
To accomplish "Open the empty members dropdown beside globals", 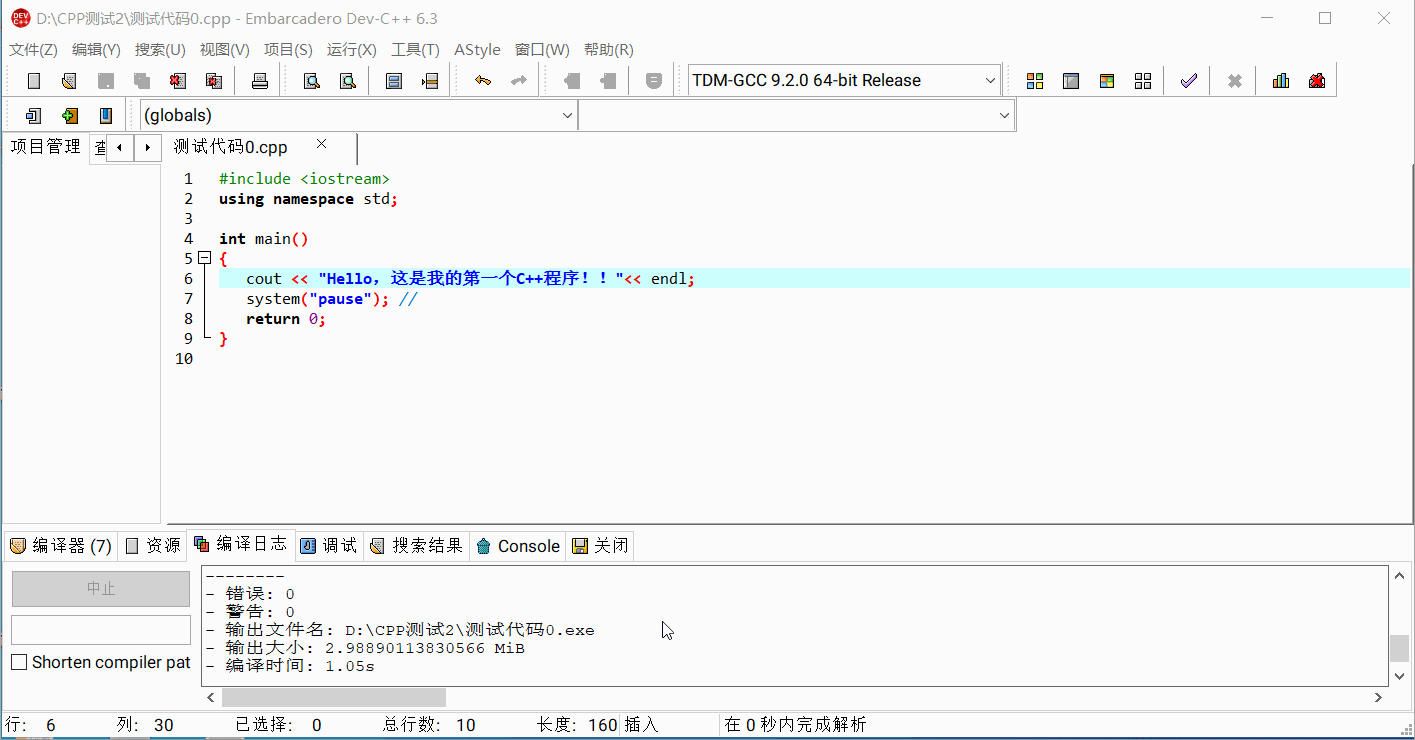I will pyautogui.click(x=1004, y=116).
